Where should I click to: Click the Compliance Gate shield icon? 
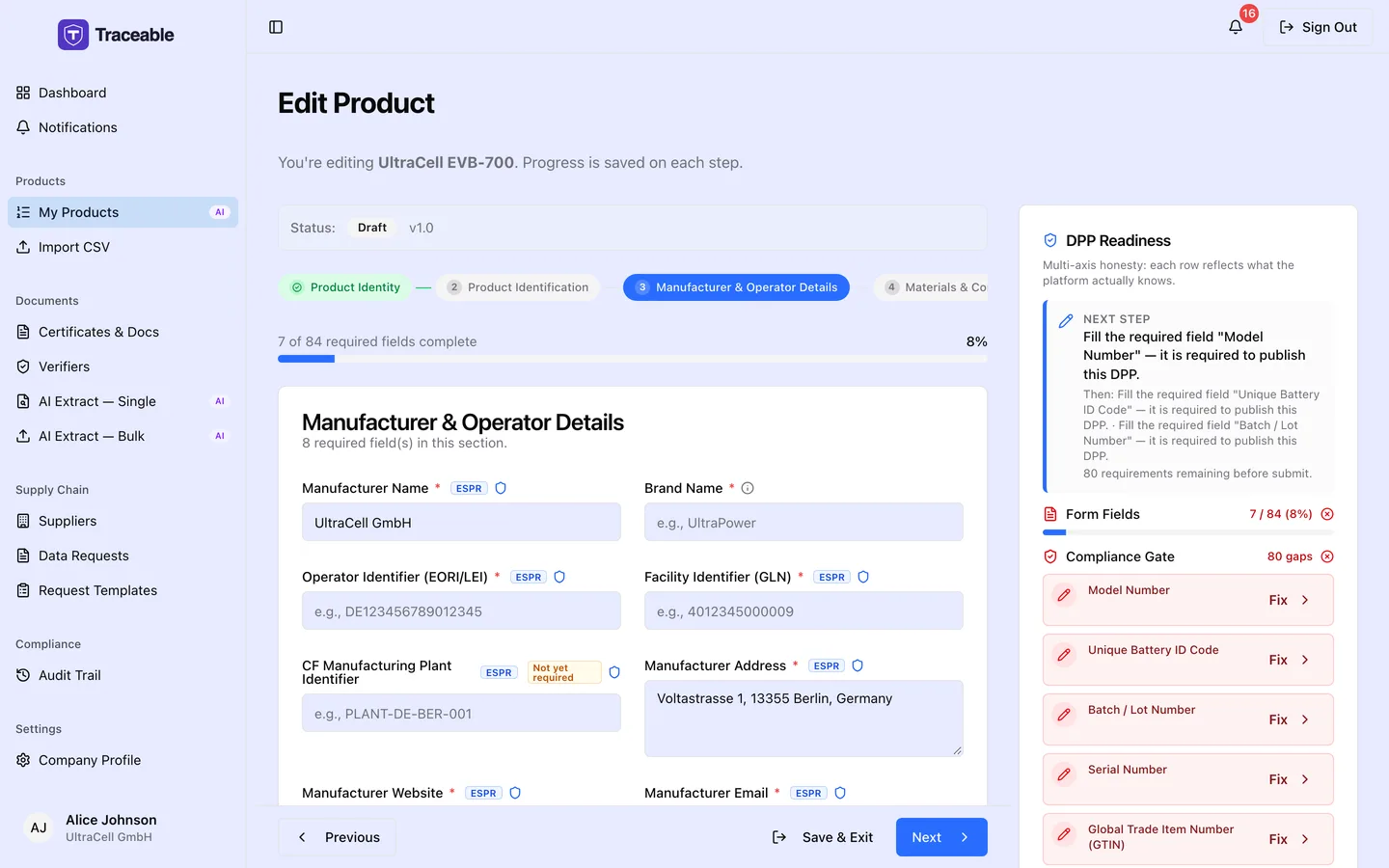[x=1050, y=556]
